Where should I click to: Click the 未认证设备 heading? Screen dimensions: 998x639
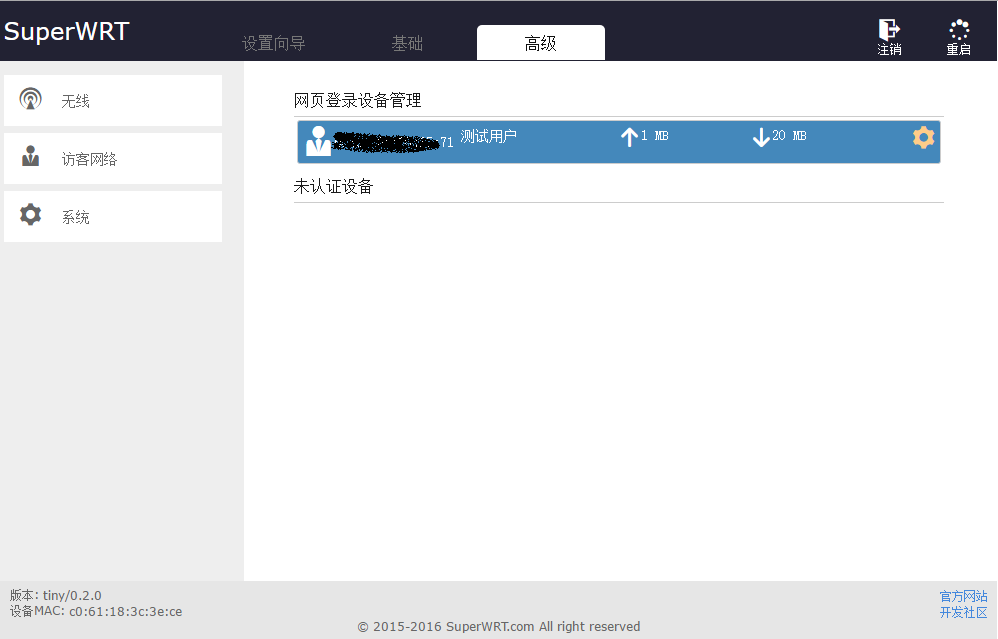(x=333, y=186)
